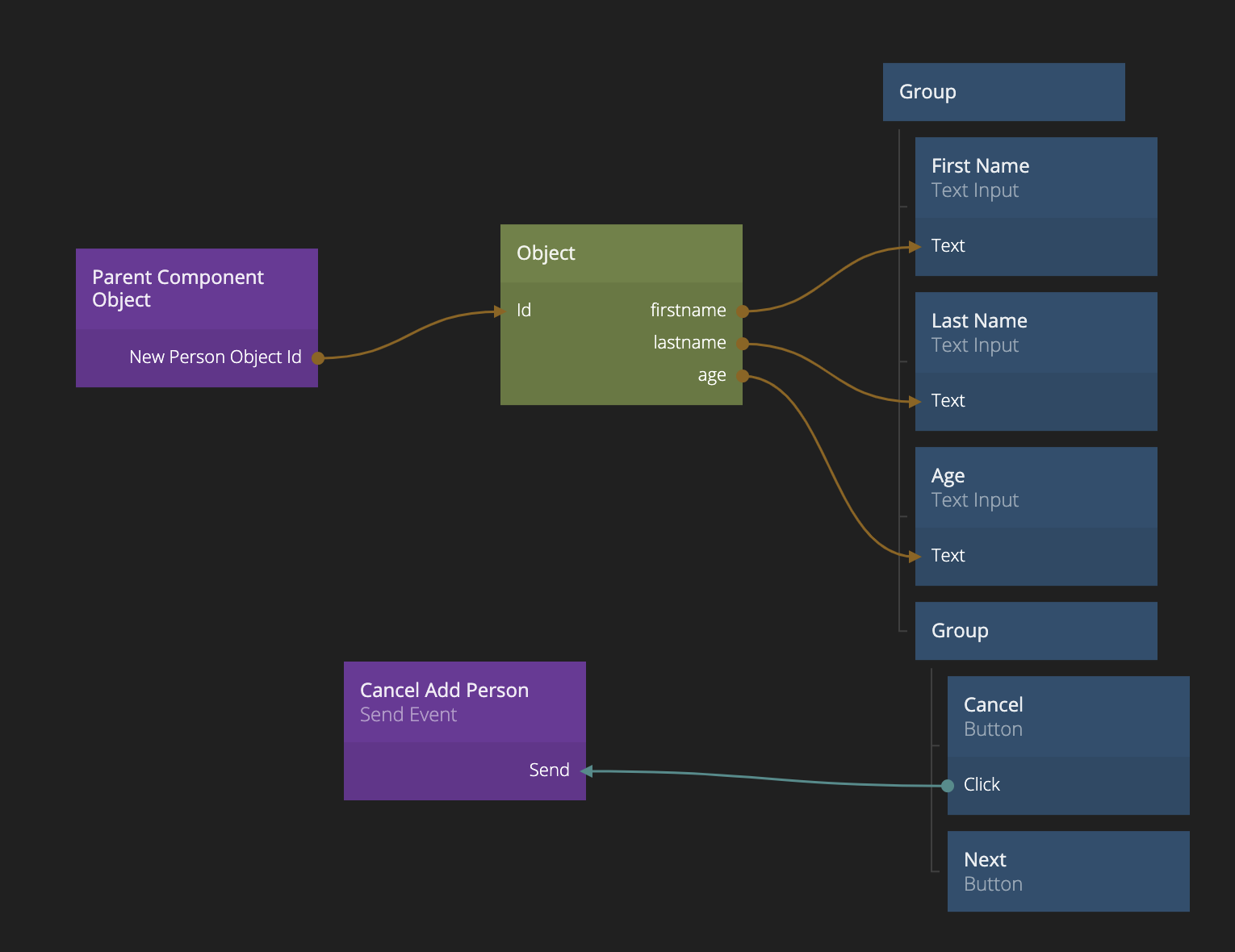Viewport: 1235px width, 952px height.
Task: Click the New Person Object Id output dot
Action: [x=318, y=357]
